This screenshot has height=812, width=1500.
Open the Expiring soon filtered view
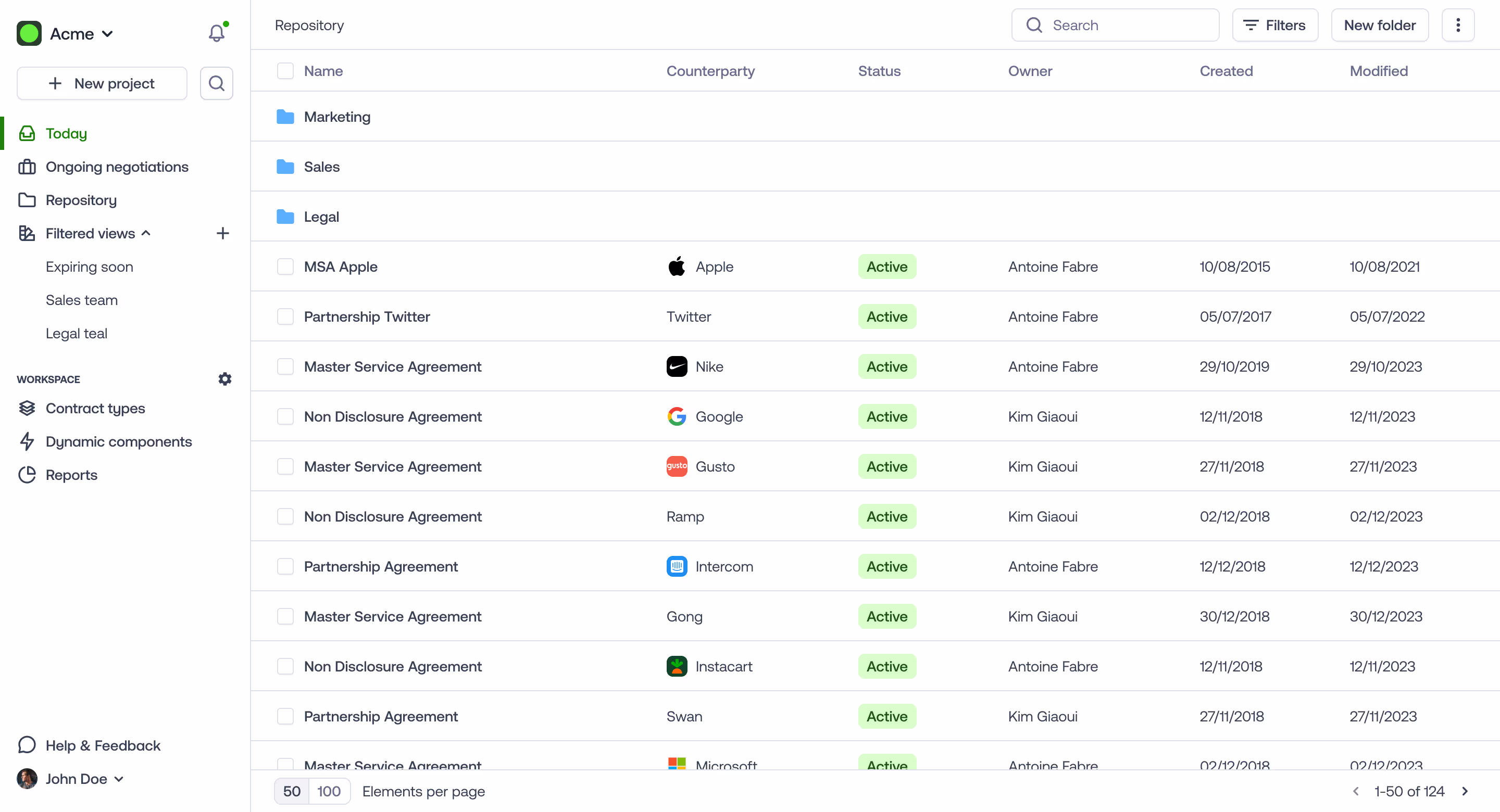click(x=89, y=267)
